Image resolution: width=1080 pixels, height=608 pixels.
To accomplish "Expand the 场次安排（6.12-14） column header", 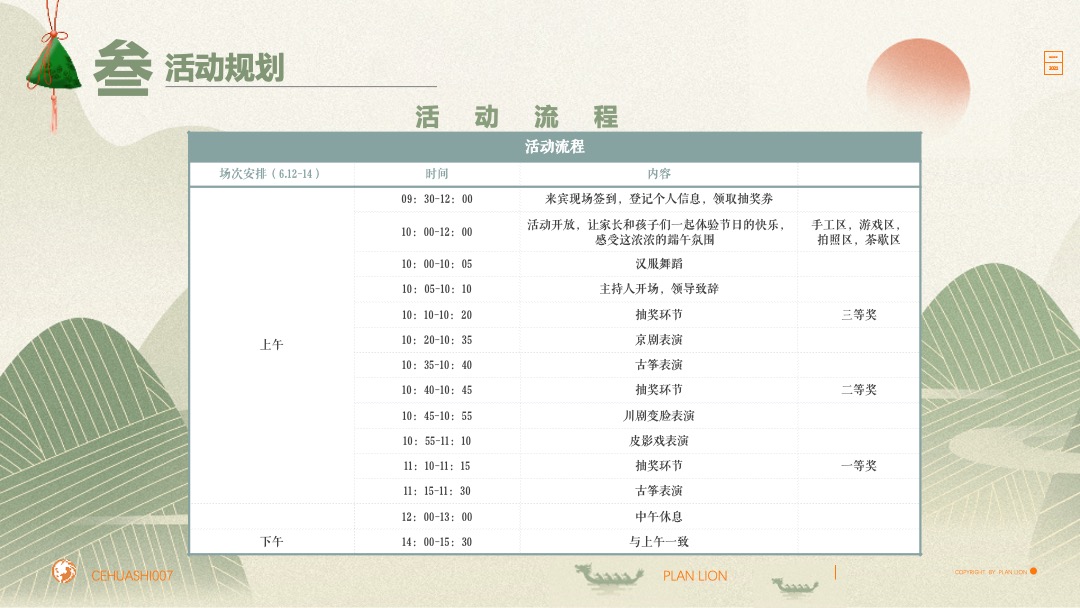I will click(269, 172).
